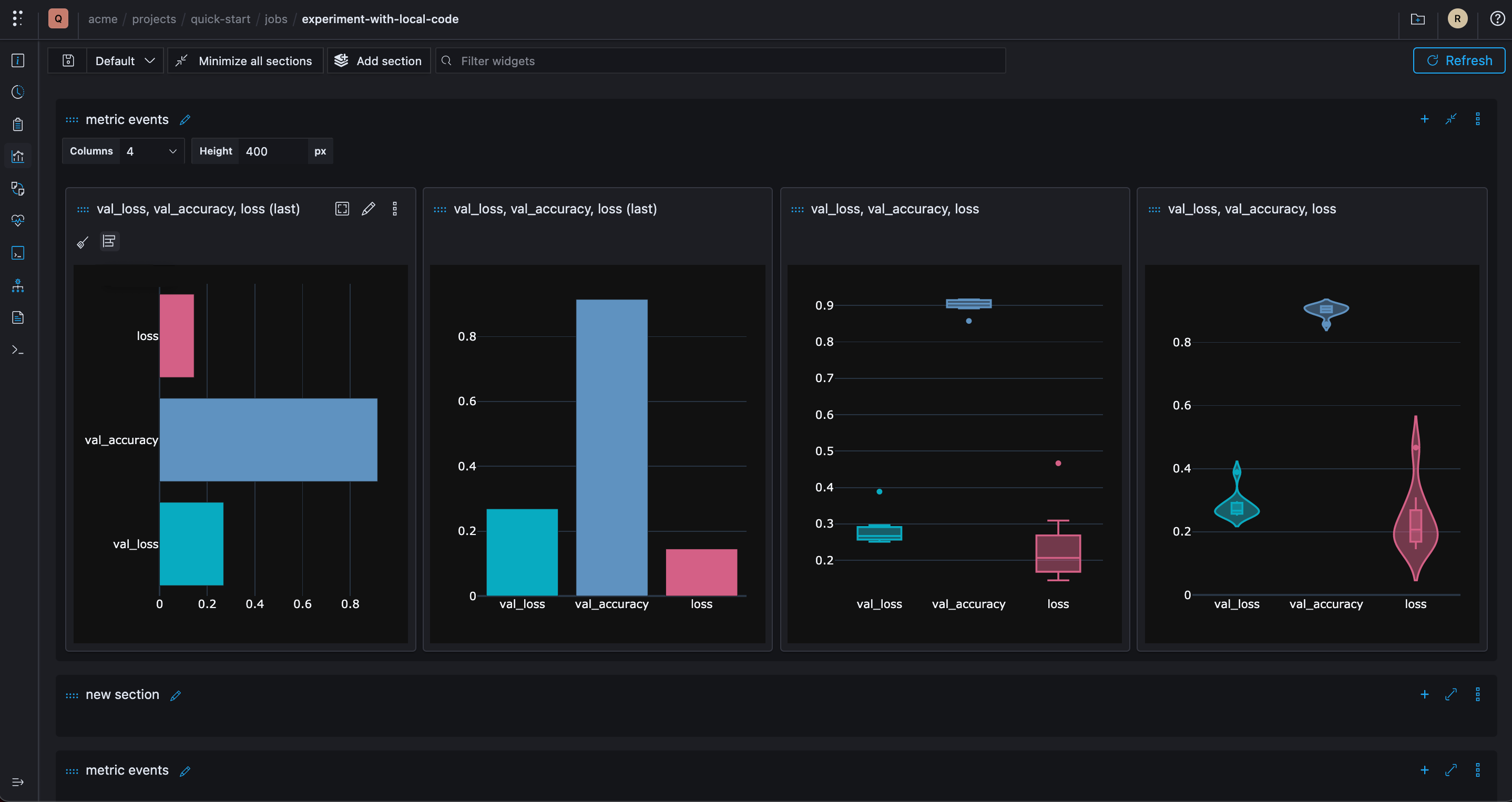Click drag handle of second bar chart widget

point(440,210)
